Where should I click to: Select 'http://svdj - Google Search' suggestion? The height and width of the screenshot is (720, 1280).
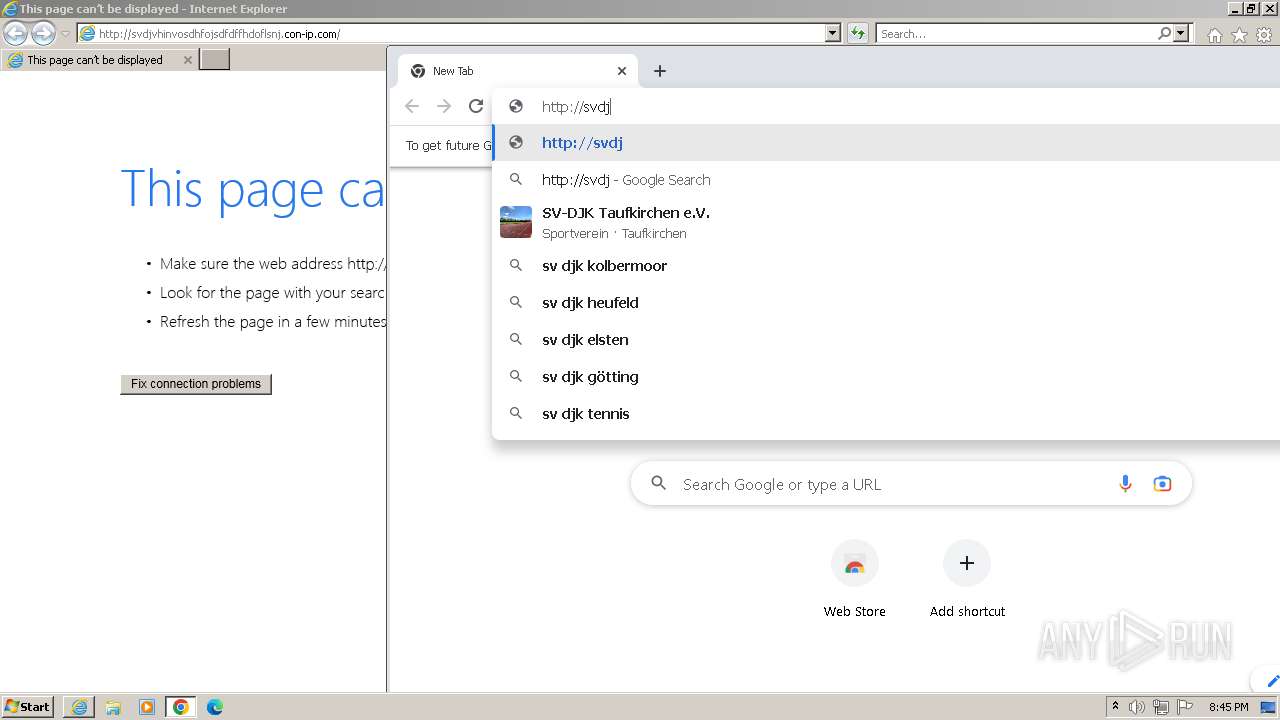pyautogui.click(x=886, y=180)
